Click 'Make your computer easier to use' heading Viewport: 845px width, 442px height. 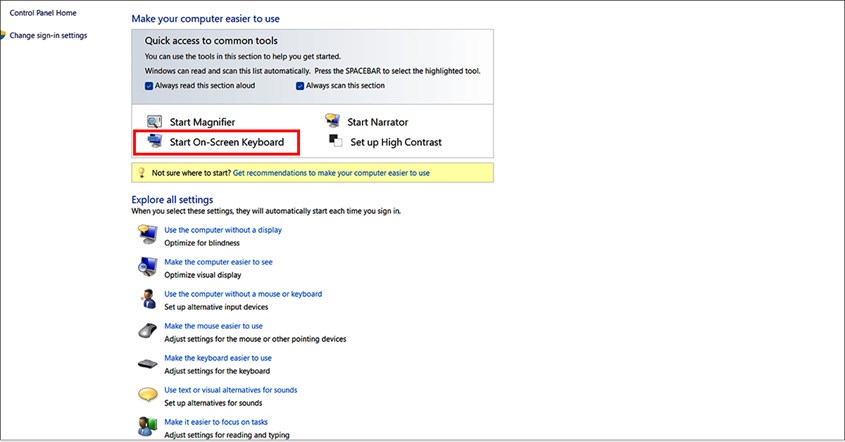(205, 19)
